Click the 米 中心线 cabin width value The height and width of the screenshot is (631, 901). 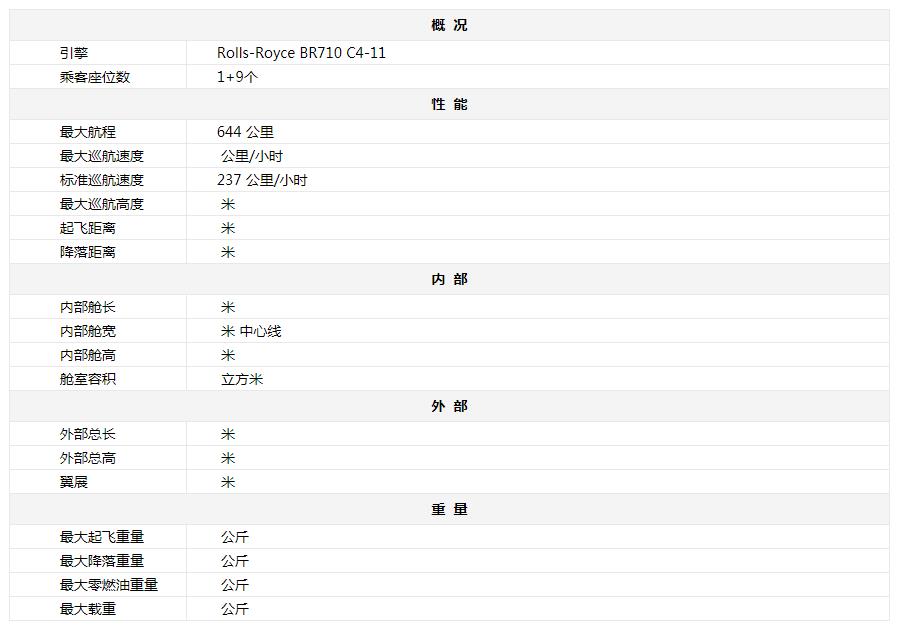251,331
